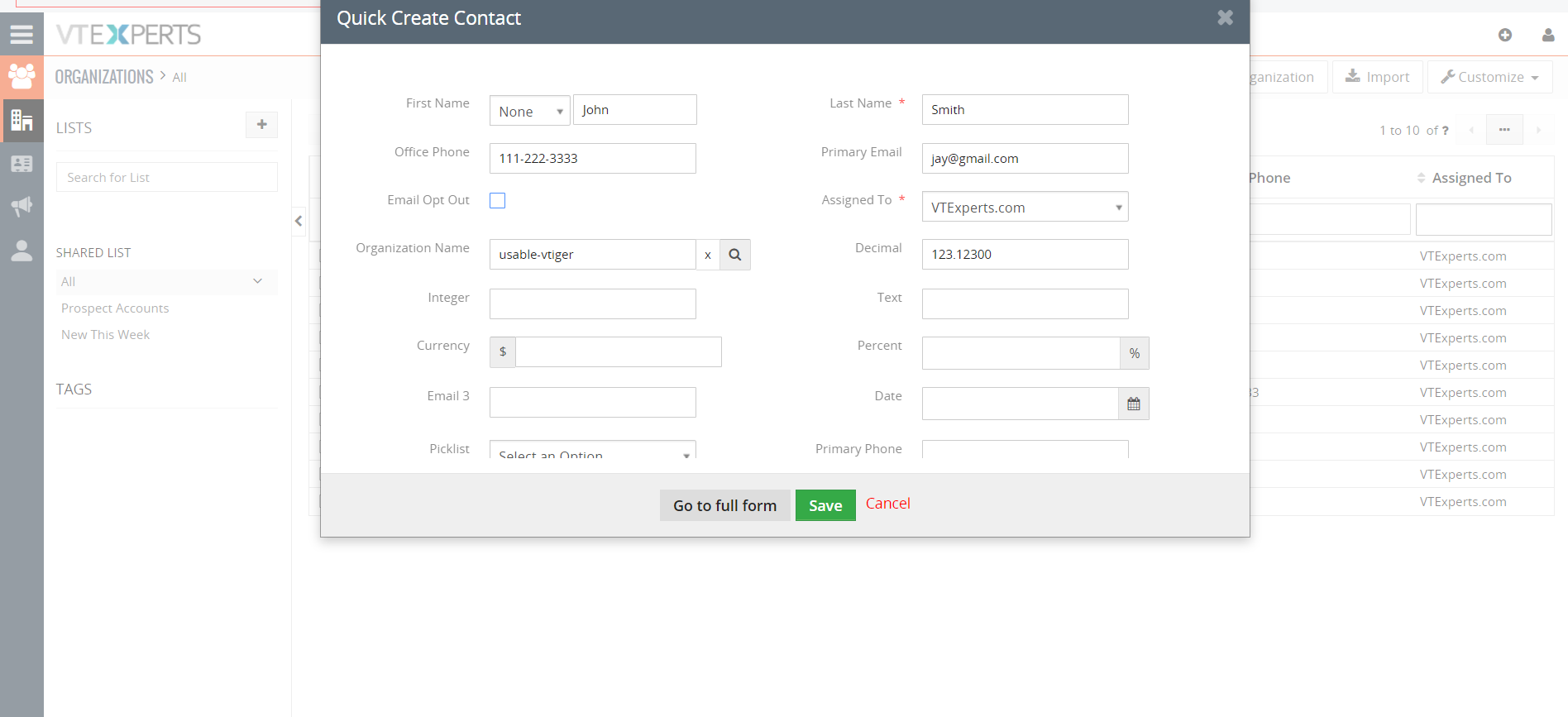This screenshot has height=717, width=1568.
Task: Focus the Primary Email field
Action: tap(1025, 159)
